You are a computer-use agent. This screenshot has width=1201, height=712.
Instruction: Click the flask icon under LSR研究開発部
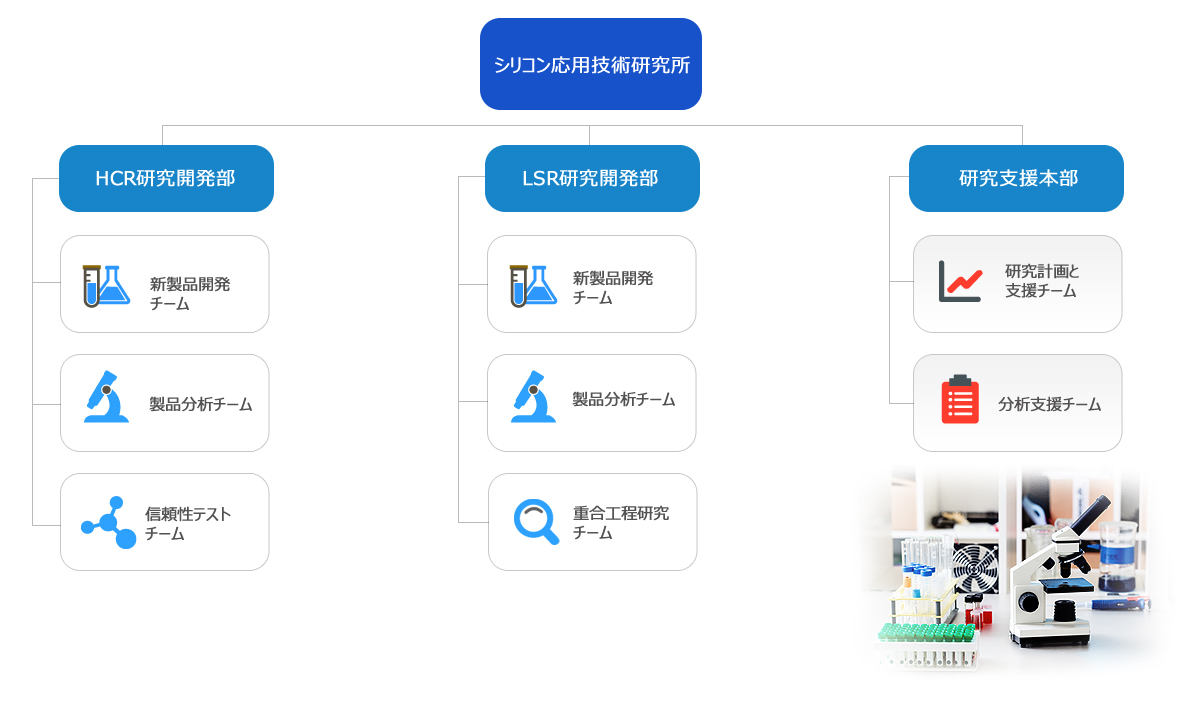pos(533,285)
